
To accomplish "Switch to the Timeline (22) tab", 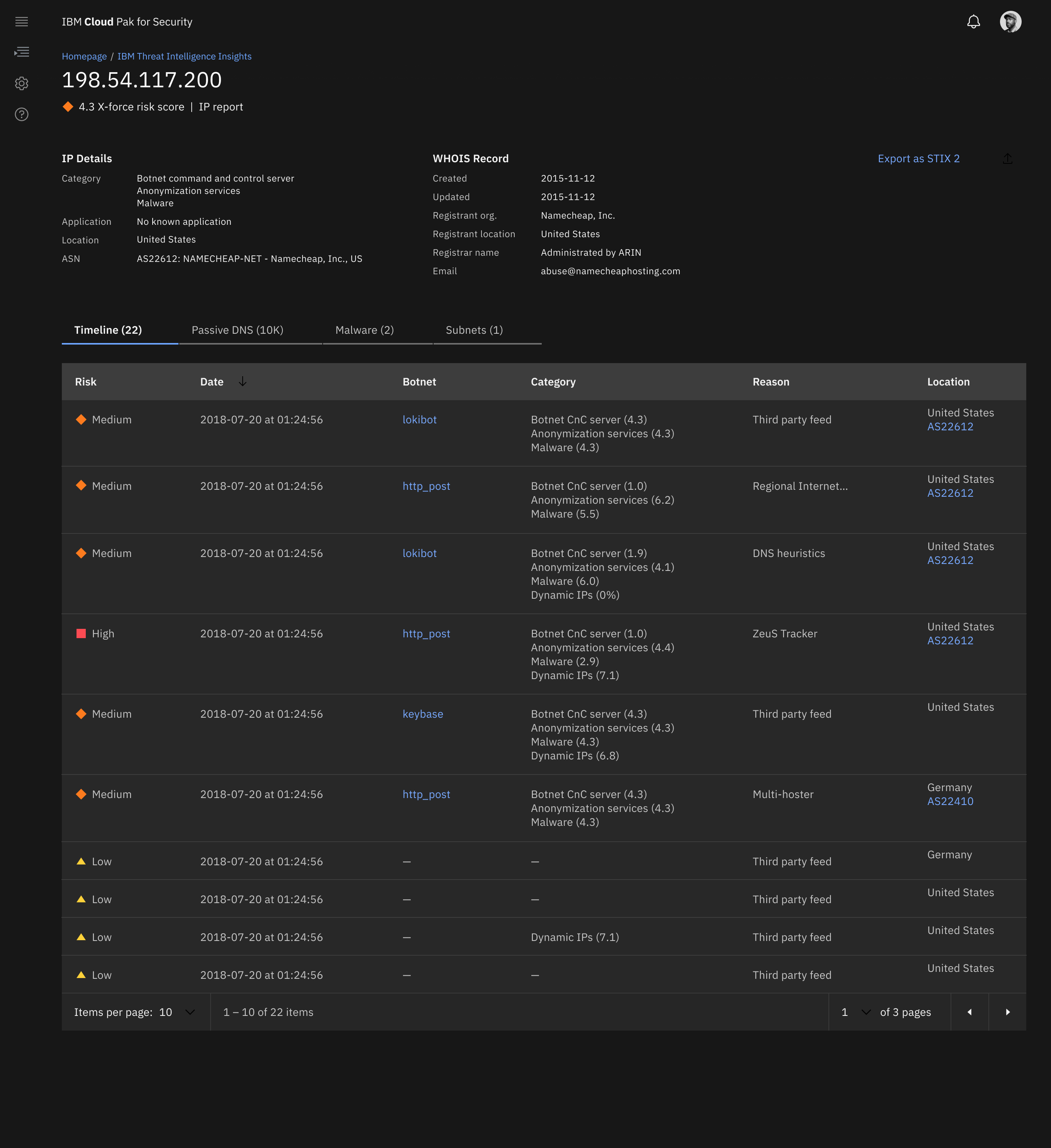I will (120, 330).
